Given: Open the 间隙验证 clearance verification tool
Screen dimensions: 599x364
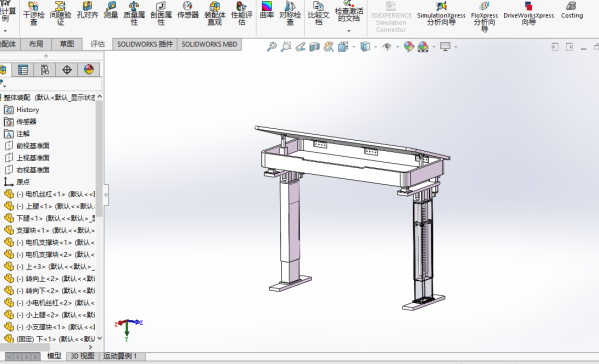Looking at the screenshot, I should click(x=60, y=13).
